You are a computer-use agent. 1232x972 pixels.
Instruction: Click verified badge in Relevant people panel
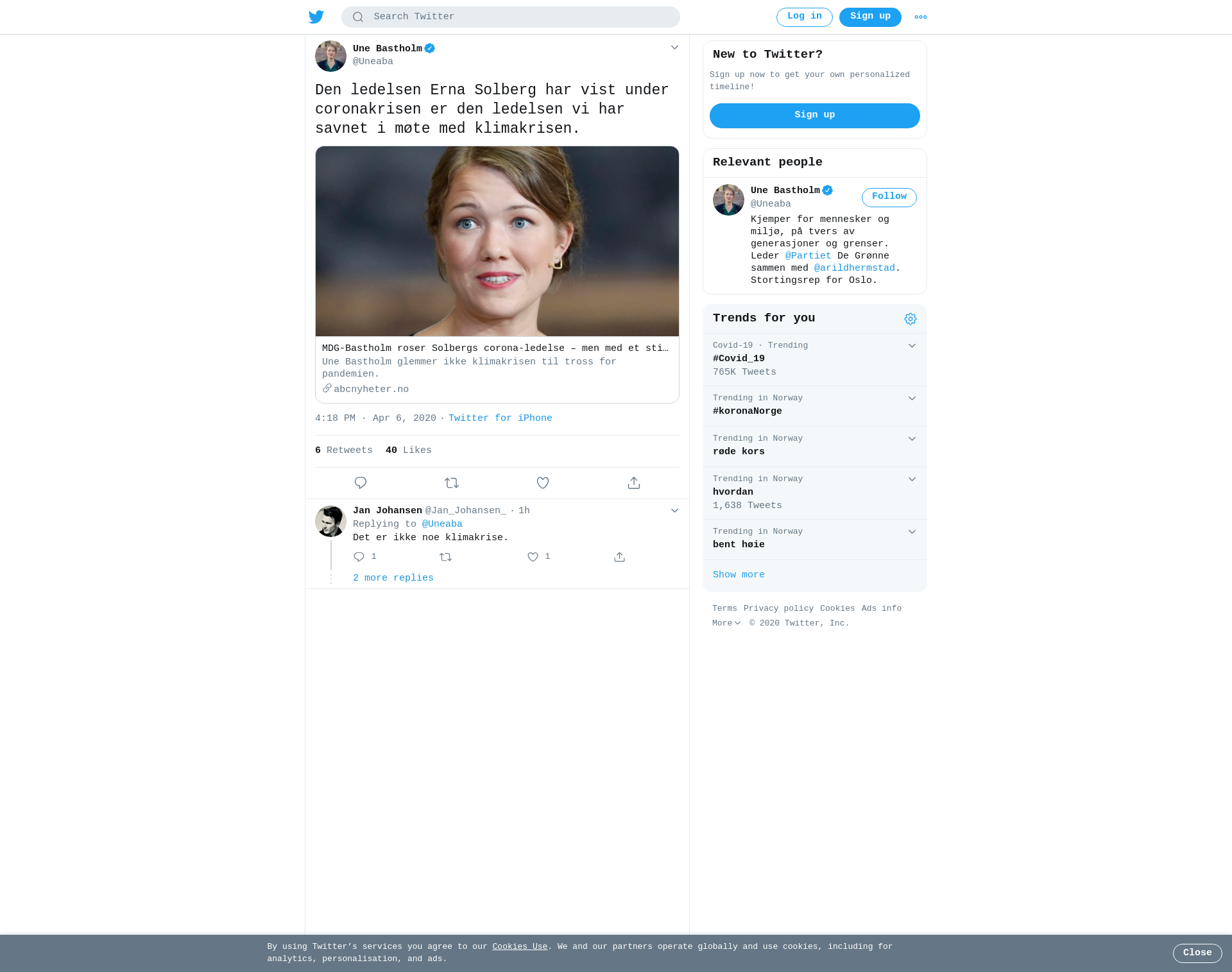click(x=828, y=191)
